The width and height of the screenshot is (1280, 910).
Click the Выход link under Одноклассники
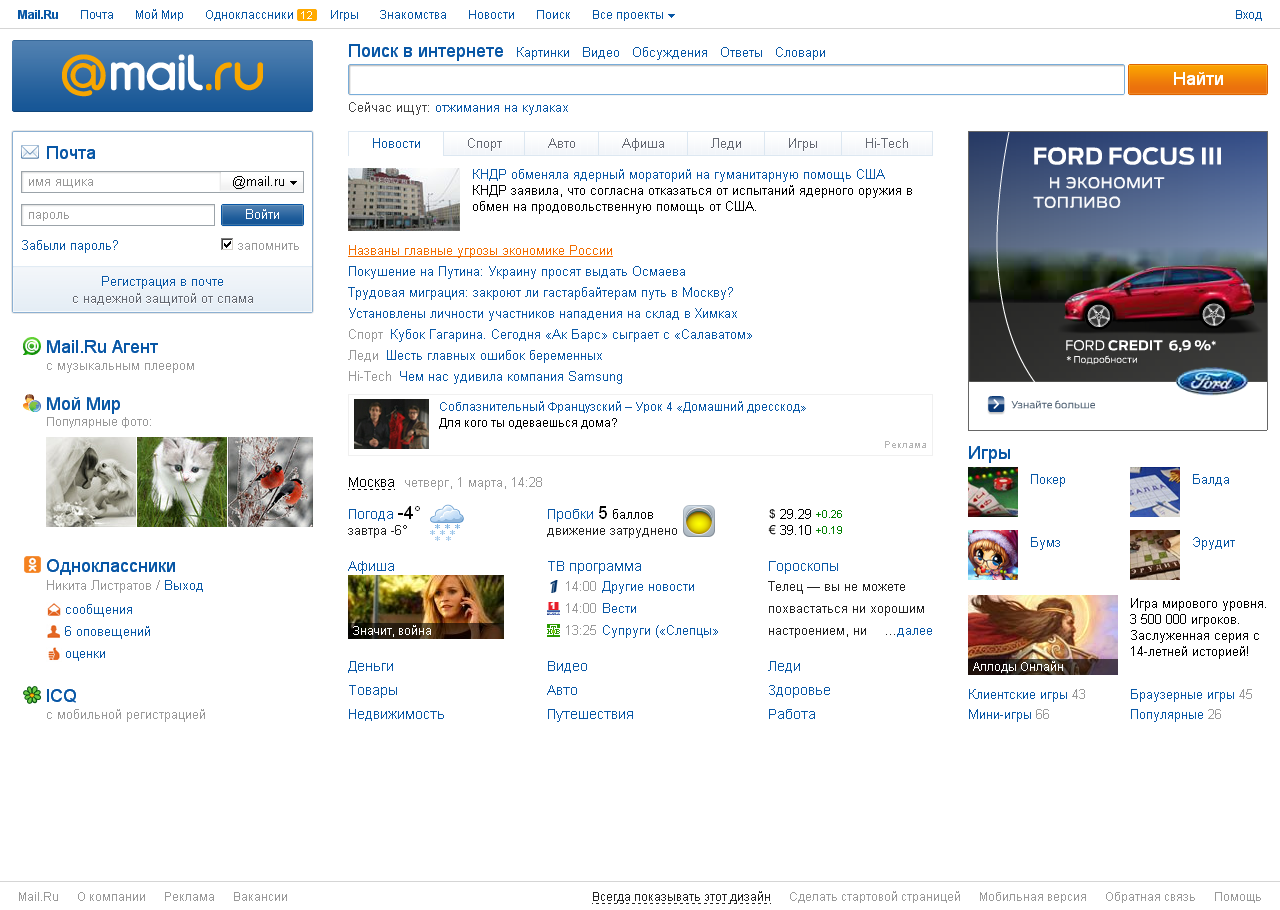point(184,585)
